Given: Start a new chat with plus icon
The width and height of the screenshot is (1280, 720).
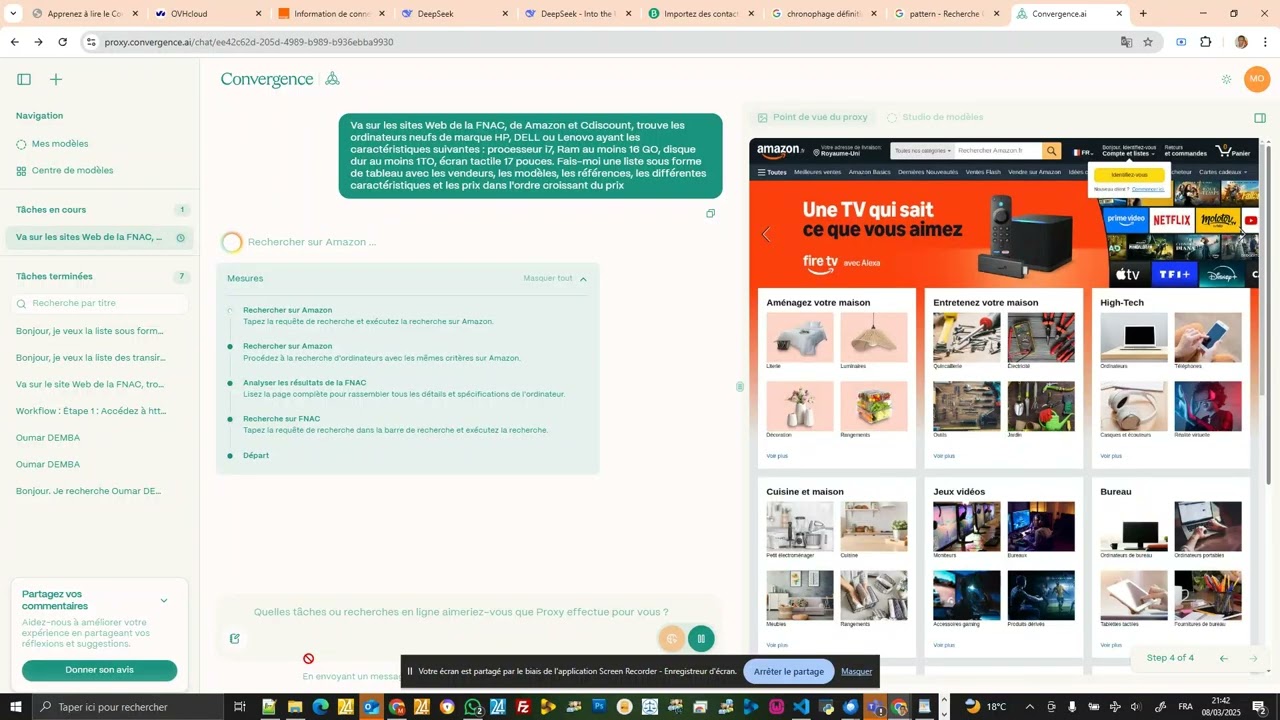Looking at the screenshot, I should pos(56,79).
